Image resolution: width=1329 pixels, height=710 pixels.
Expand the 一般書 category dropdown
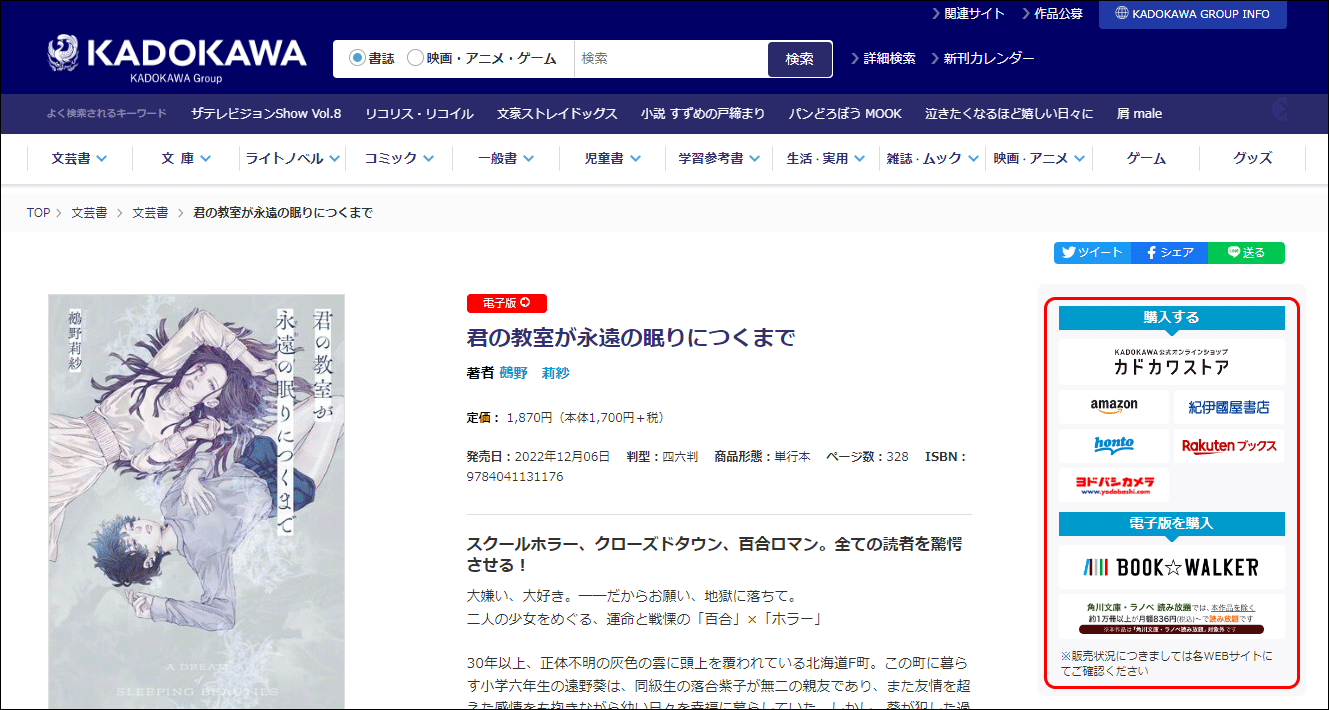pos(506,159)
